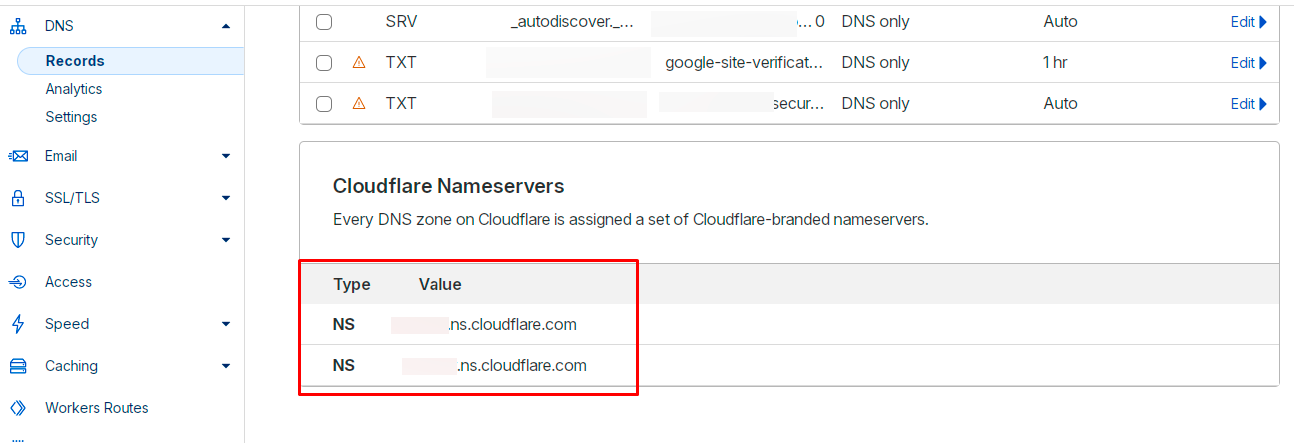
Task: Open the DNS Analytics page
Action: click(73, 89)
